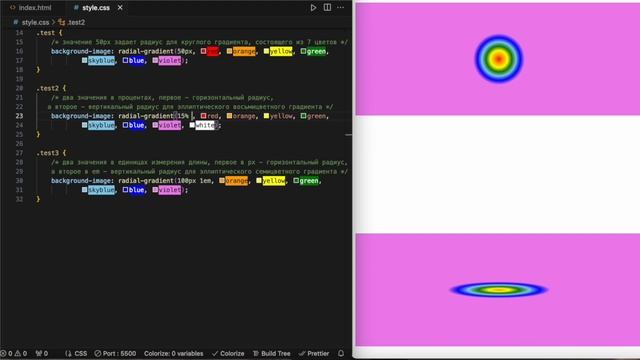Image resolution: width=640 pixels, height=360 pixels.
Task: Open the red color swatch on line 16
Action: (203, 51)
